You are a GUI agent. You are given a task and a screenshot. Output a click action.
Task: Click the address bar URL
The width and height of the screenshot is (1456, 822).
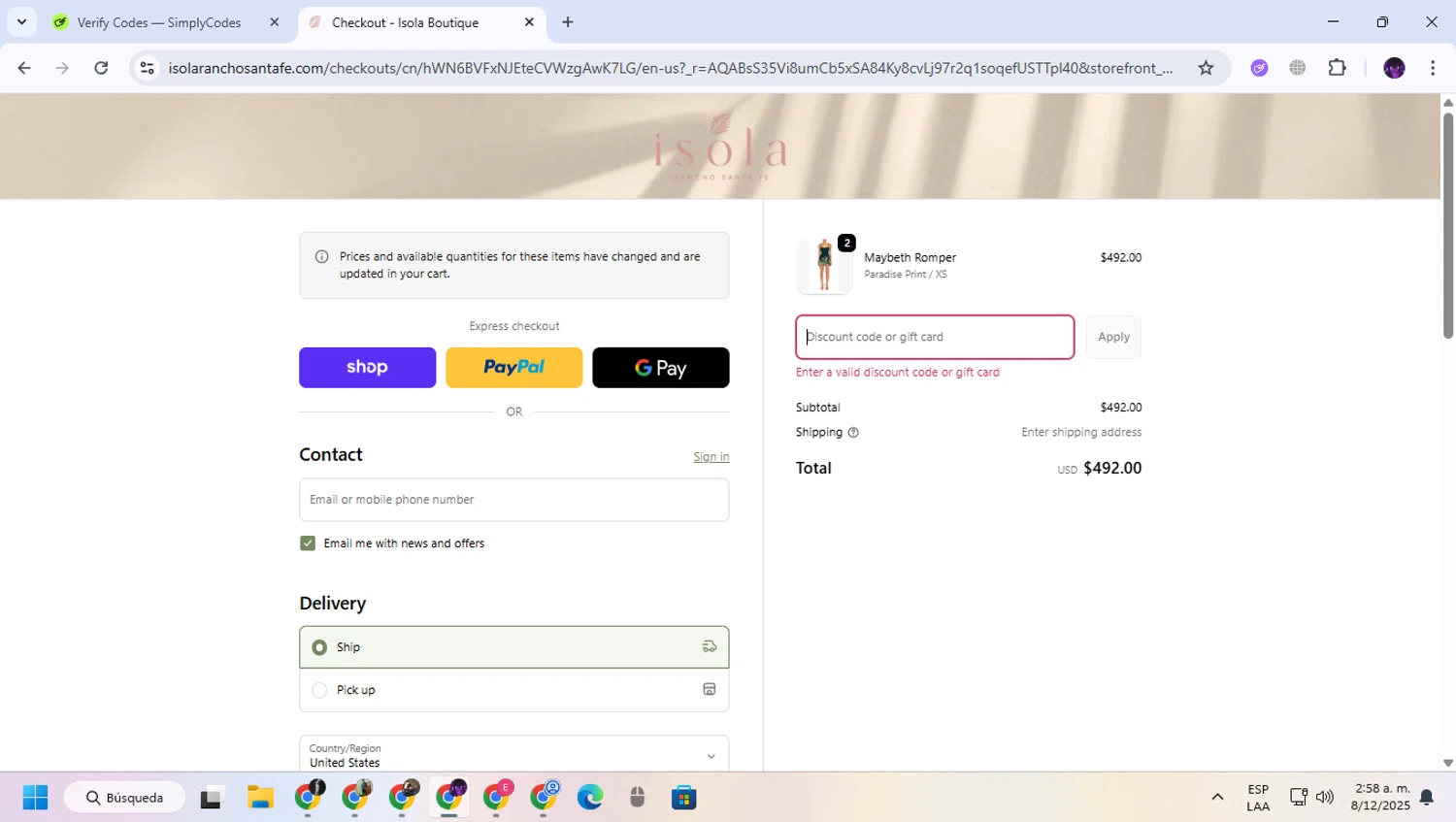tap(670, 68)
